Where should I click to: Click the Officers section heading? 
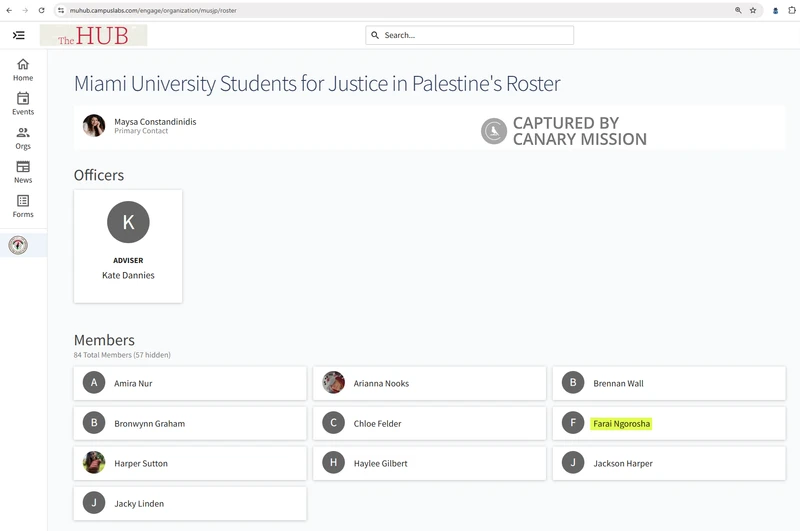coord(99,175)
